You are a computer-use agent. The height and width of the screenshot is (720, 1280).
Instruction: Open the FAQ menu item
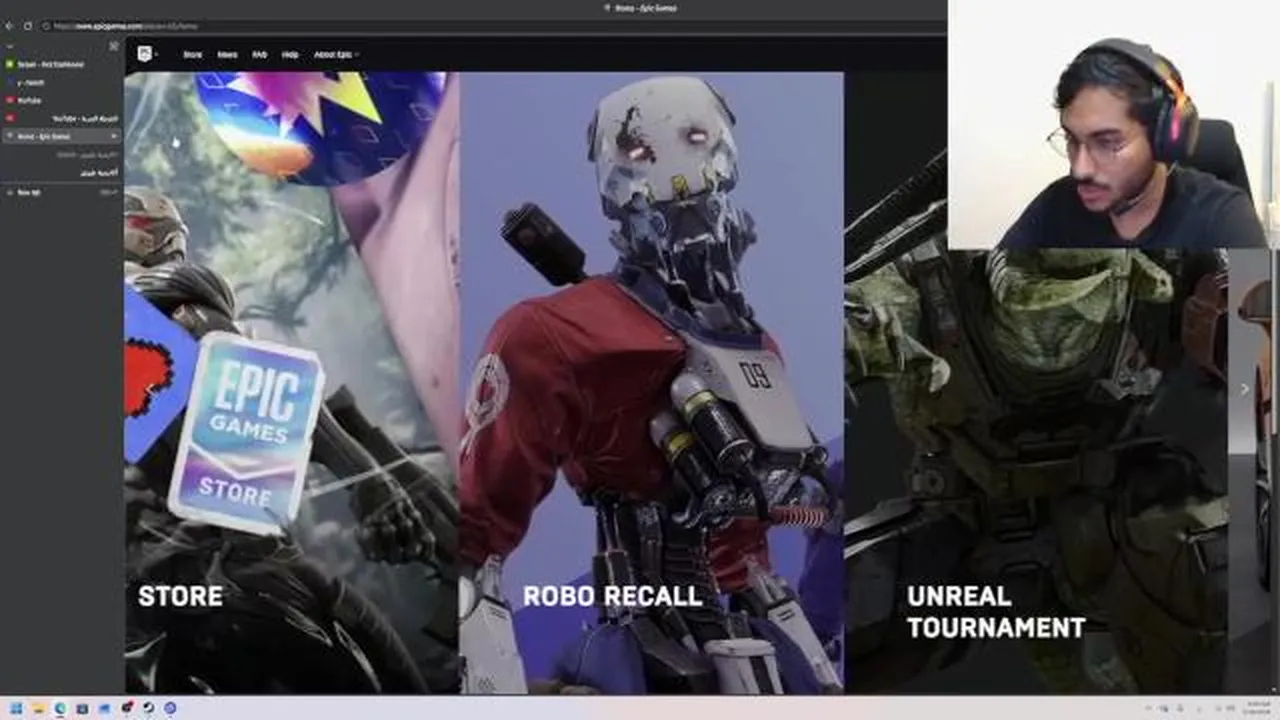click(260, 54)
